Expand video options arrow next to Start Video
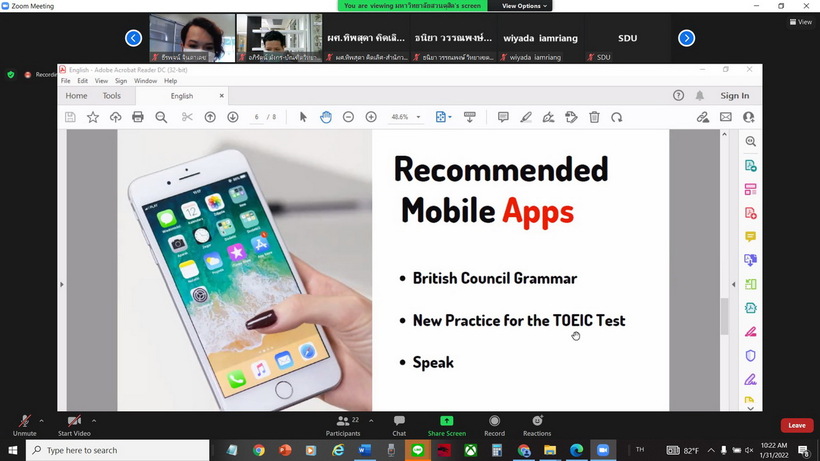 pos(94,420)
